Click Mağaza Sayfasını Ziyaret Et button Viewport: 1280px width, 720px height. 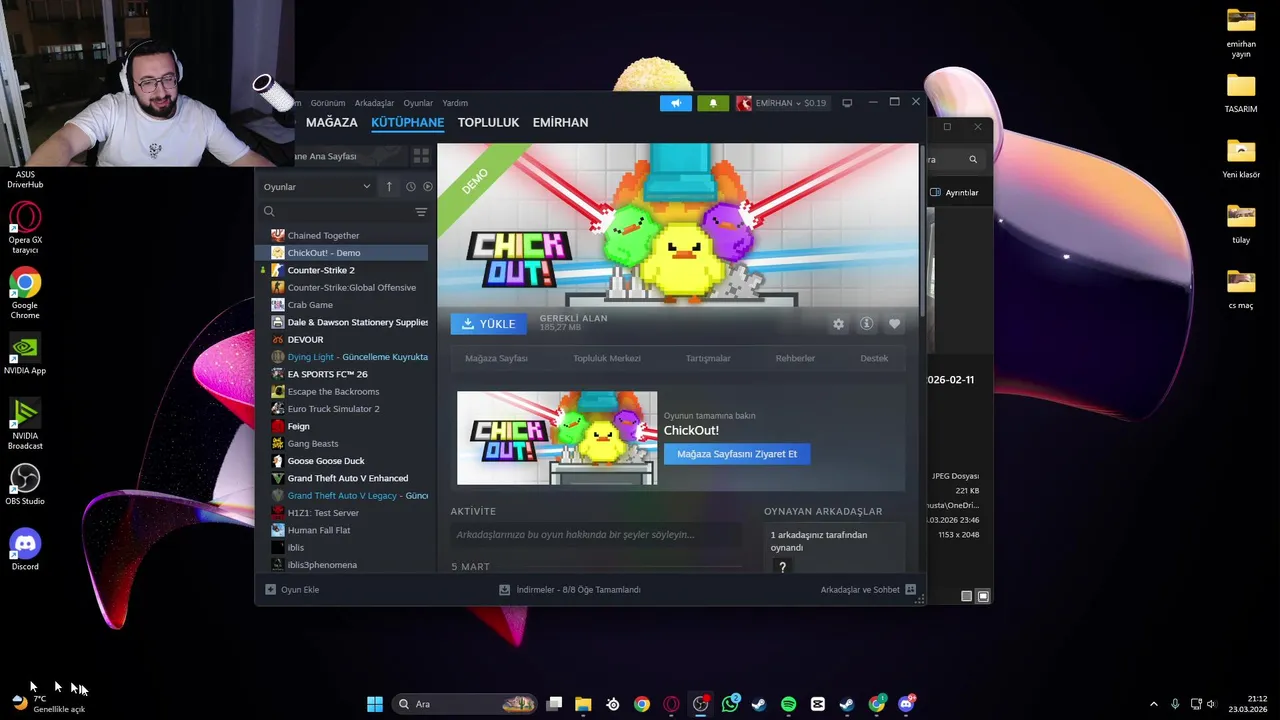(737, 454)
